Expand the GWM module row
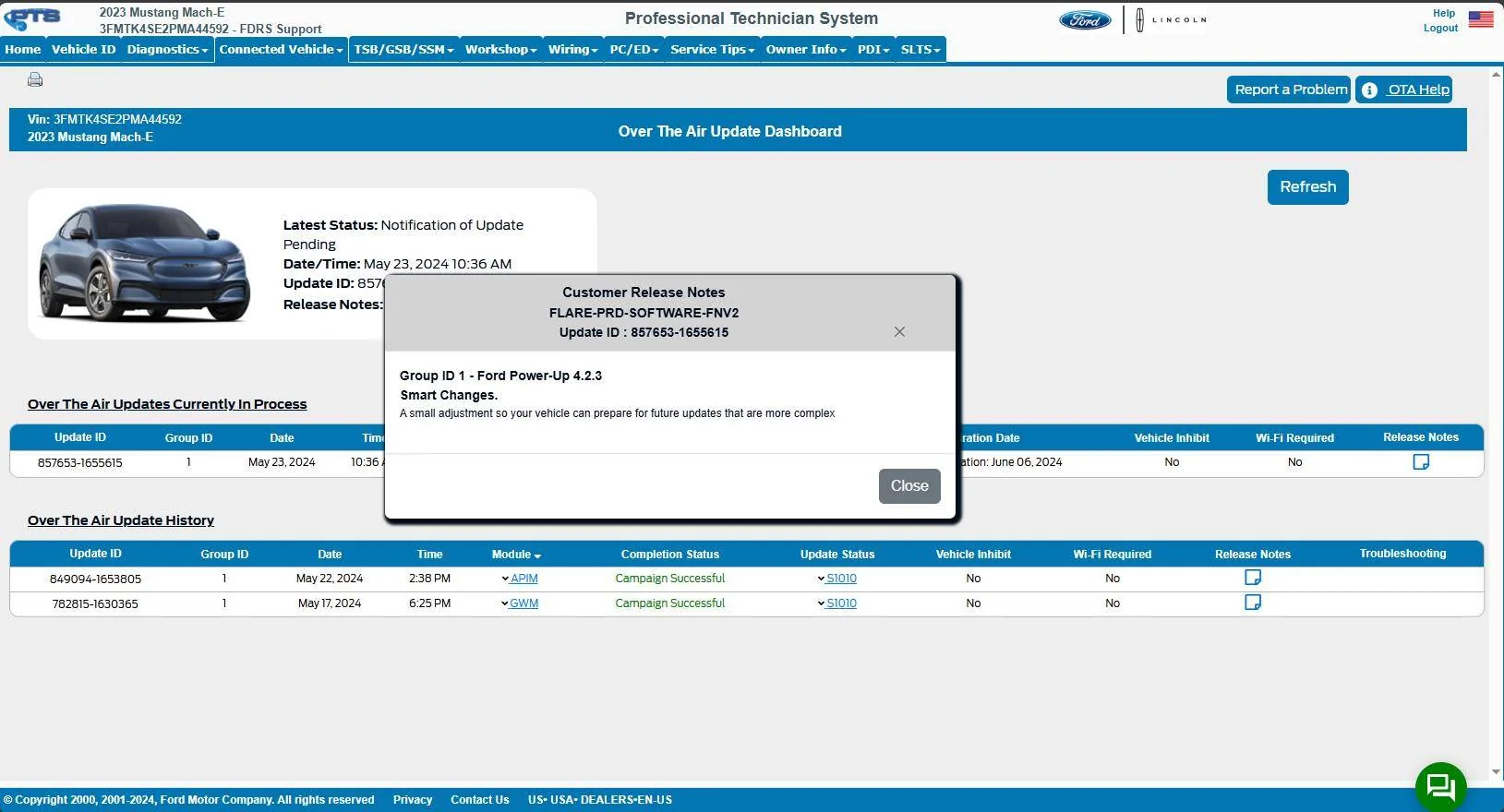Screen dimensions: 1504x812 click(519, 603)
